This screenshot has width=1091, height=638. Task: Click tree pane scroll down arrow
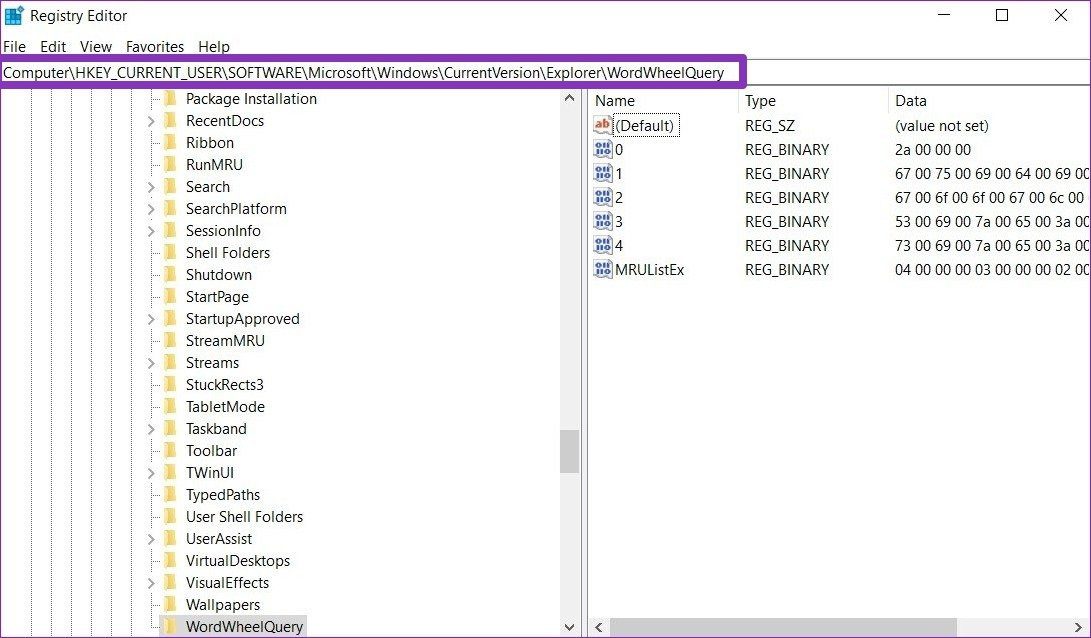point(569,627)
